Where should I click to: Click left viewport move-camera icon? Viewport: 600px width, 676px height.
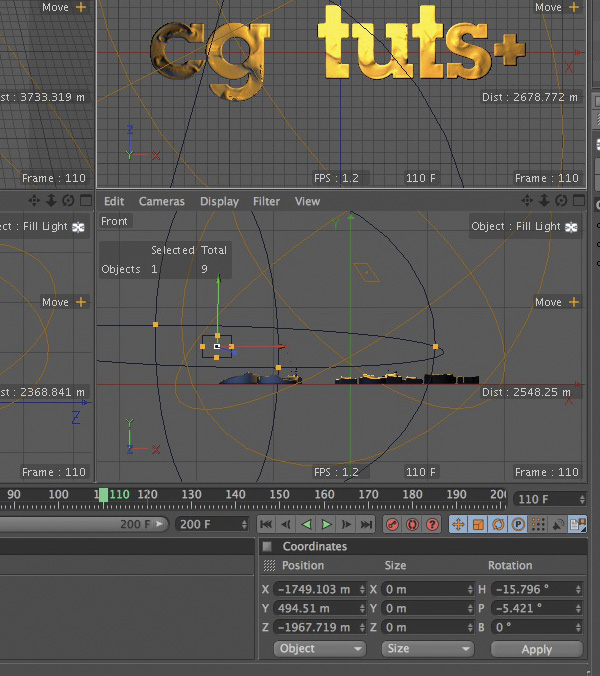coord(34,200)
